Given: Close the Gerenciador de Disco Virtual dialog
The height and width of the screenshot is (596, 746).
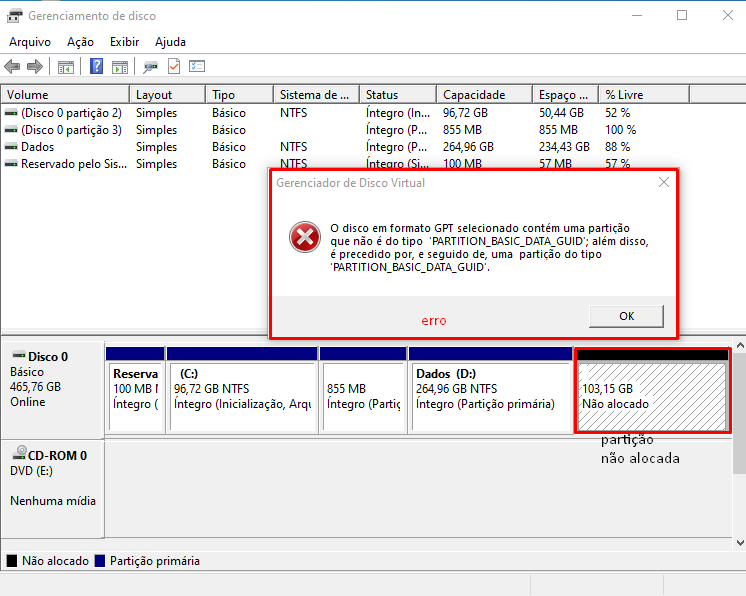Looking at the screenshot, I should coord(664,182).
